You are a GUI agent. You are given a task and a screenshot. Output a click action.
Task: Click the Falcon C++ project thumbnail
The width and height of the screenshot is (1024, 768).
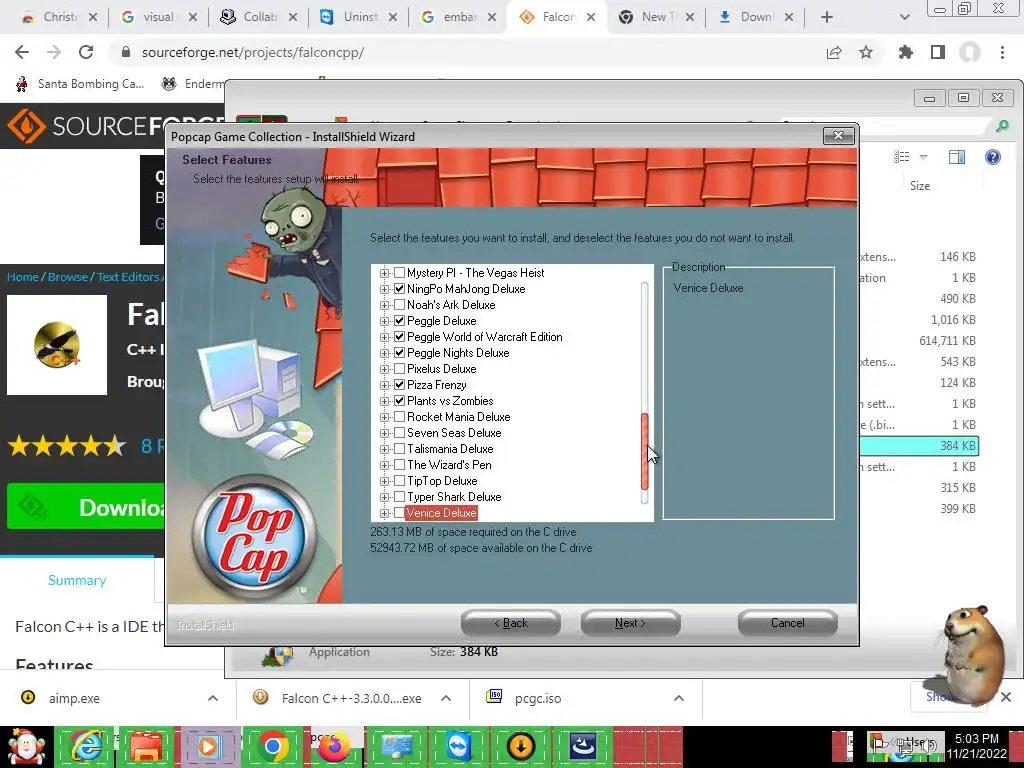coord(57,345)
